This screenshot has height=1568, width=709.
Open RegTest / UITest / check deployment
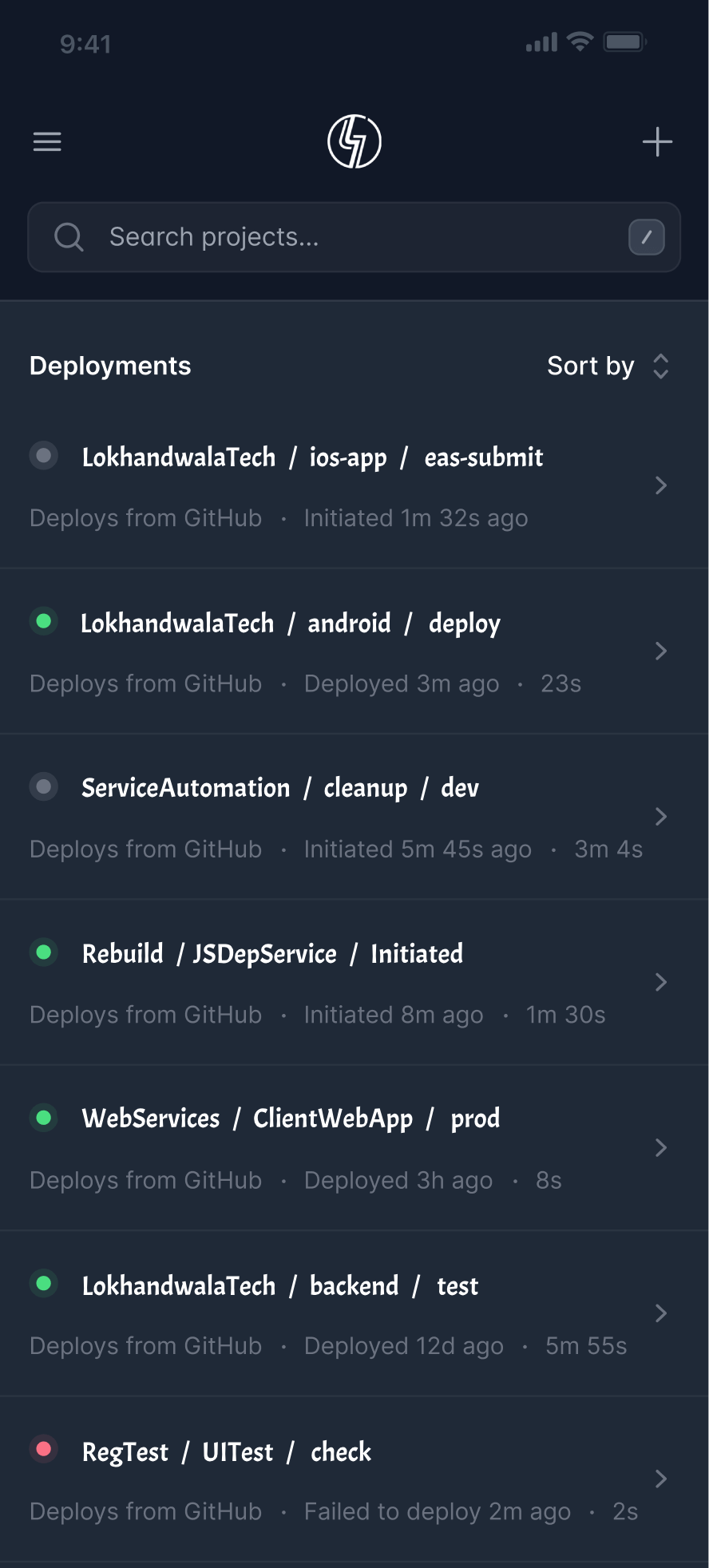(x=227, y=1452)
